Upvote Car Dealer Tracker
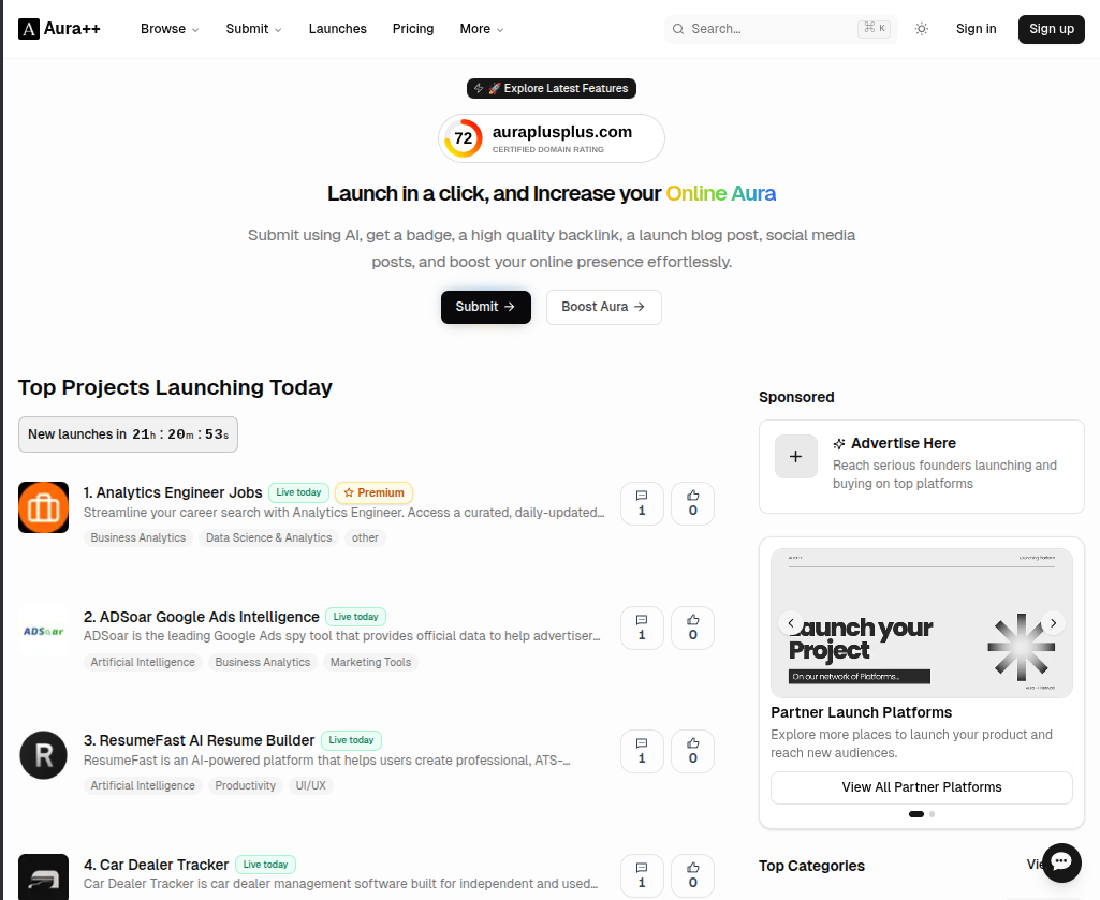This screenshot has height=900, width=1100. [x=693, y=875]
